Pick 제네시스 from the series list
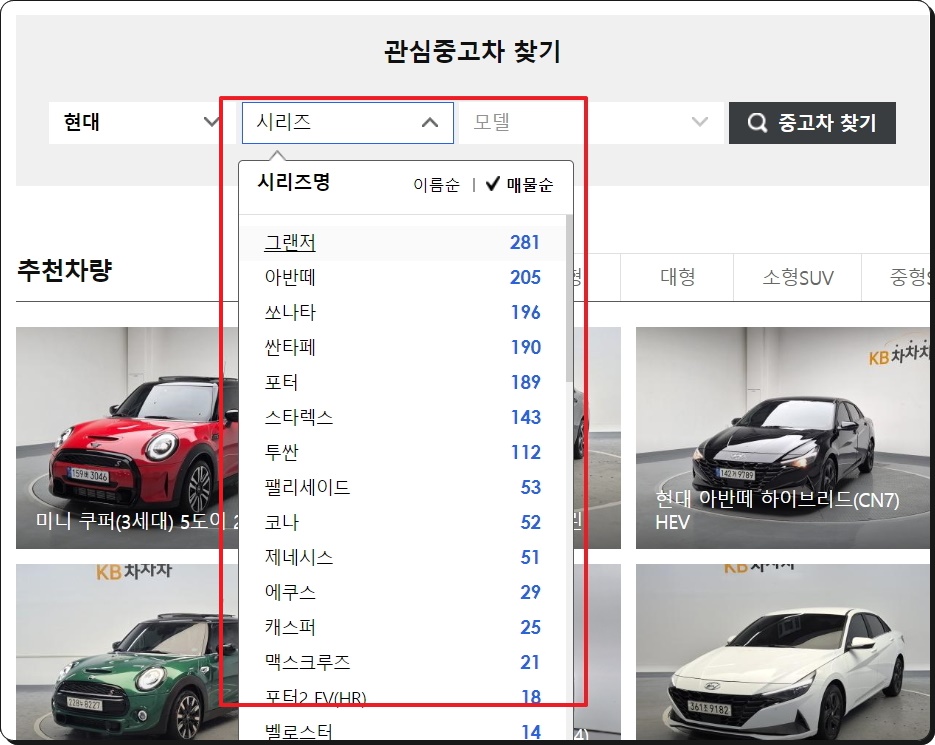 point(402,557)
